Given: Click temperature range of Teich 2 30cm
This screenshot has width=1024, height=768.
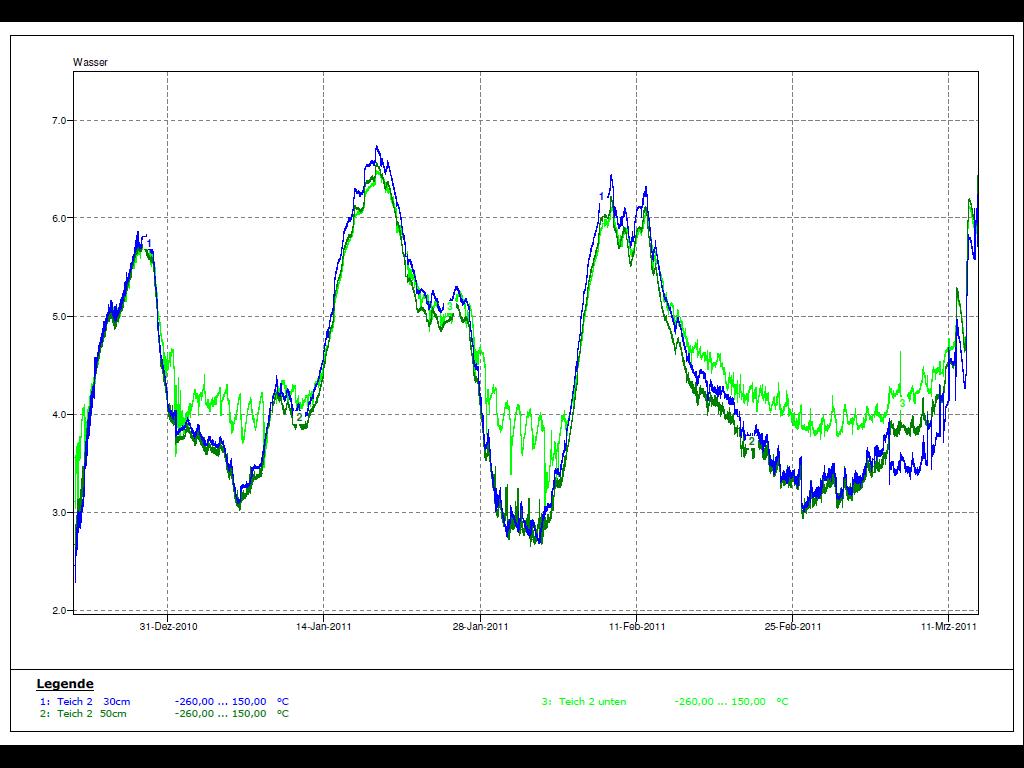Looking at the screenshot, I should 231,701.
